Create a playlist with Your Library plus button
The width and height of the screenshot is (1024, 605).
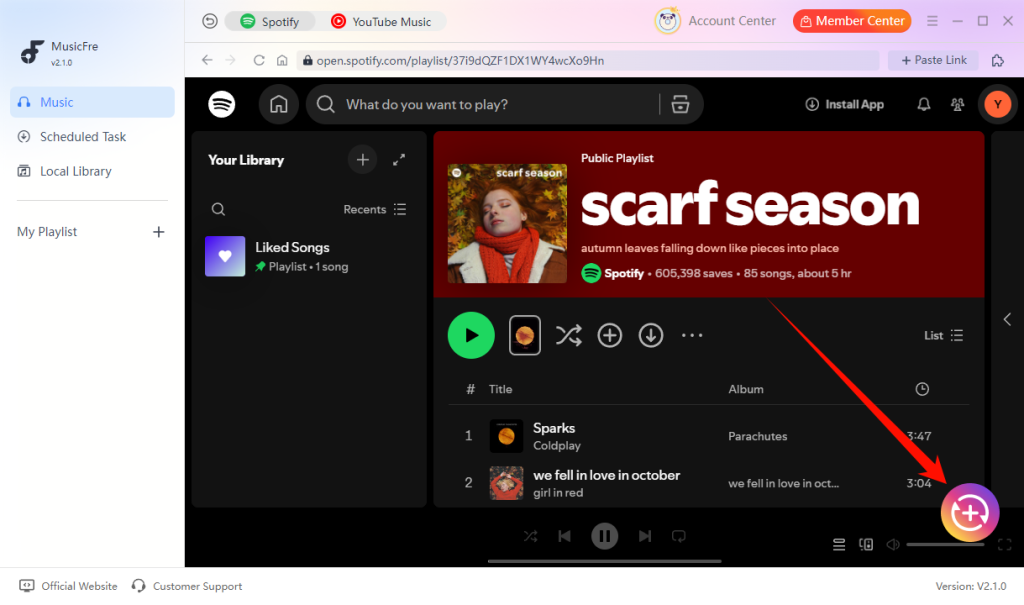(x=362, y=159)
